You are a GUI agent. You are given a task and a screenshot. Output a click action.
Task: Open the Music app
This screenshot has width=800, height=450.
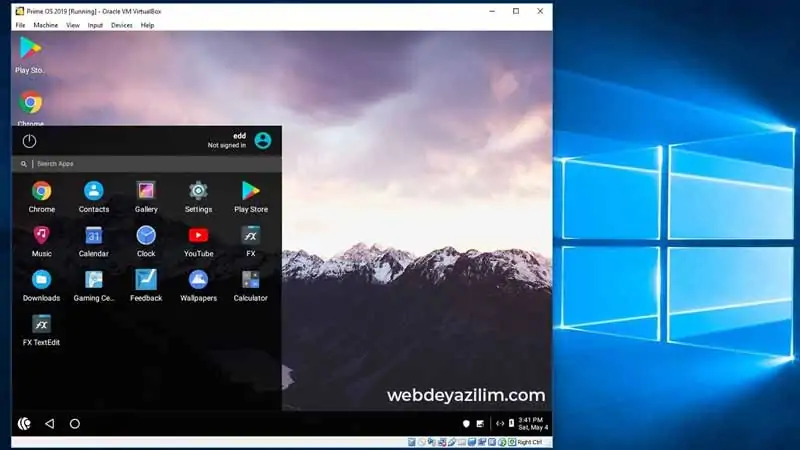click(41, 241)
